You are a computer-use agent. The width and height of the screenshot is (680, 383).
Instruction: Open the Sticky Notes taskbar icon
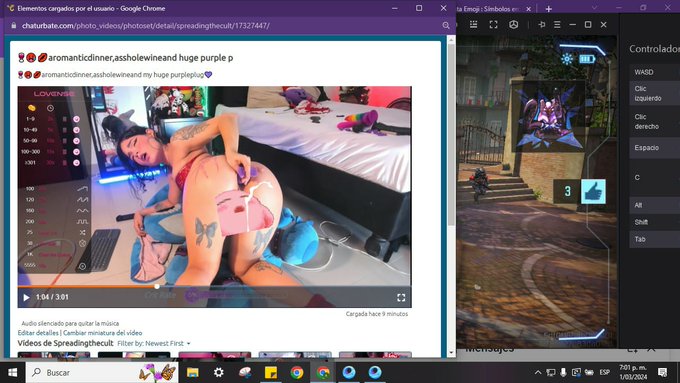coord(271,372)
